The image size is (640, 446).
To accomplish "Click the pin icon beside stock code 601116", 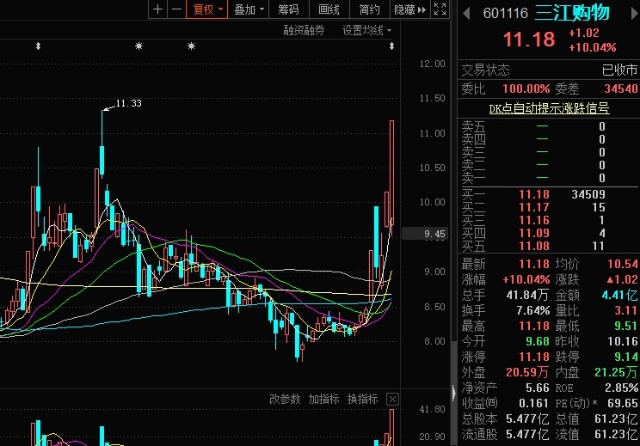I will point(466,13).
